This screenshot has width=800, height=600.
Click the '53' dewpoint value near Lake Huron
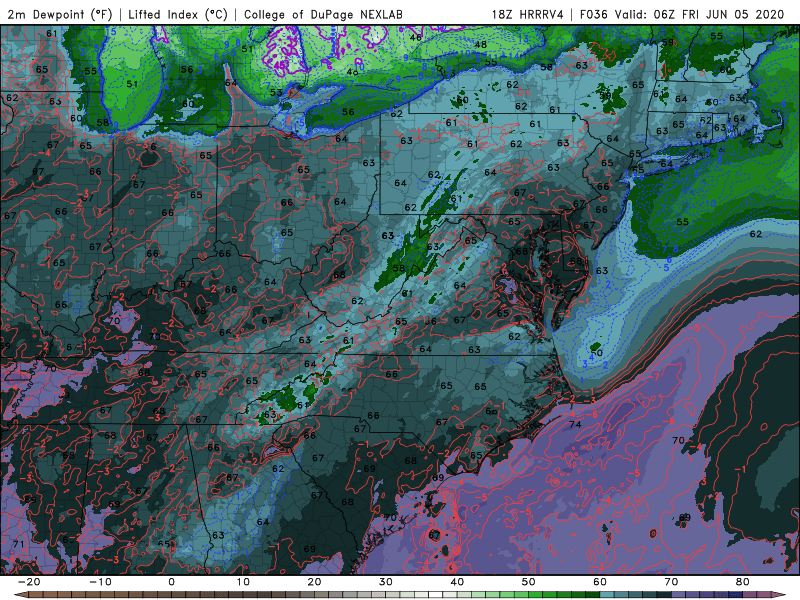[x=276, y=92]
